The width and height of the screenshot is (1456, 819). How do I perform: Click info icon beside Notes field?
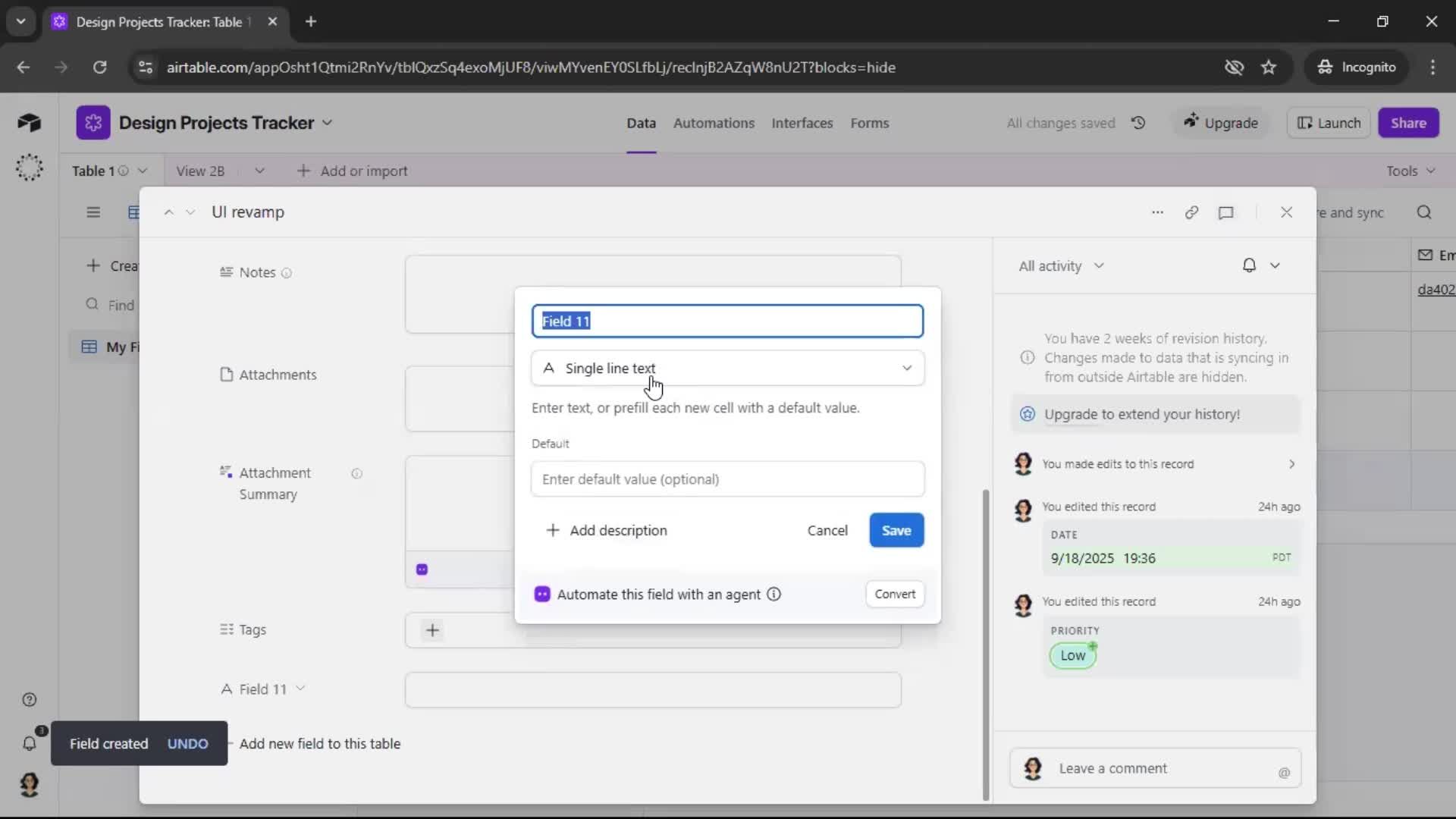[x=287, y=273]
